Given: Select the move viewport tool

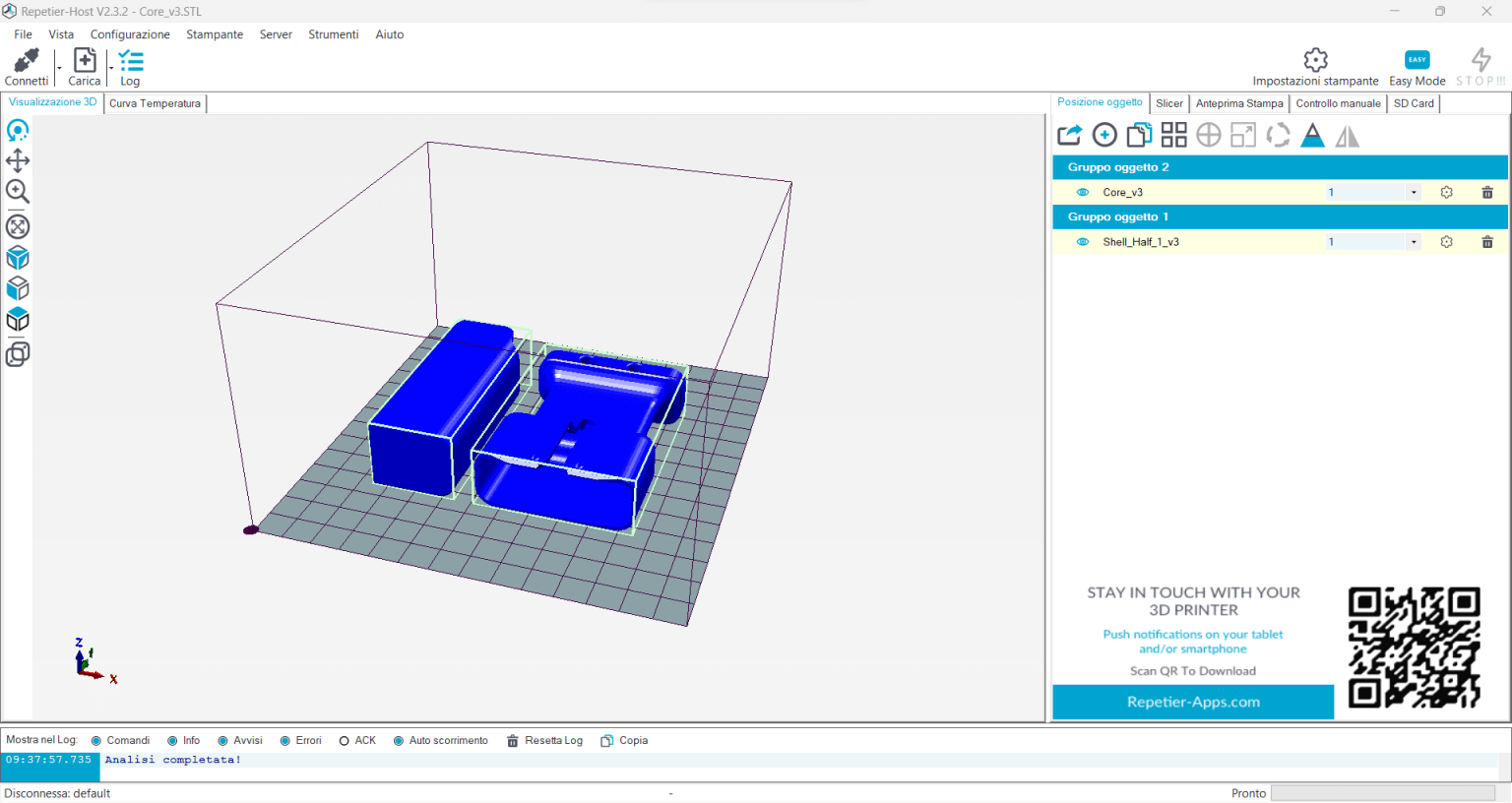Looking at the screenshot, I should (18, 160).
